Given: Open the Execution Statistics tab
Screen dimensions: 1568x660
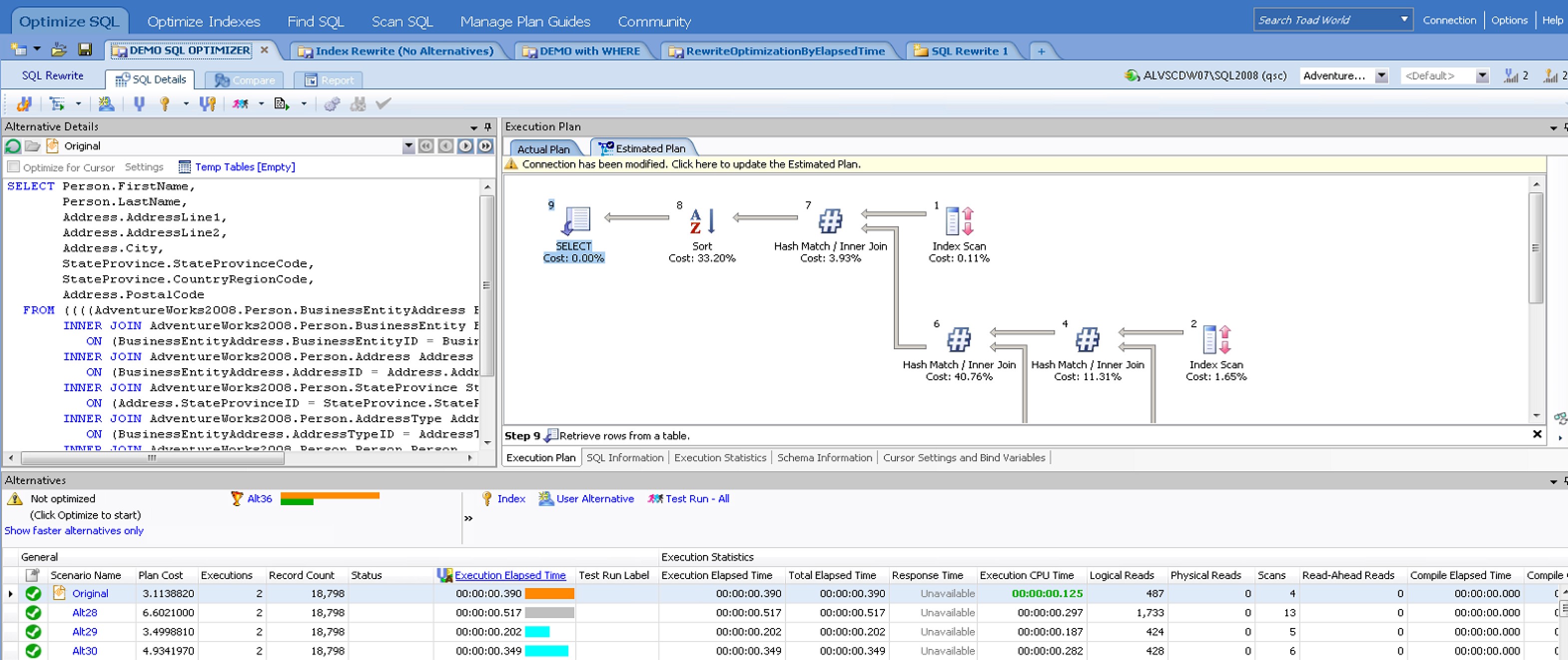Looking at the screenshot, I should (x=720, y=458).
